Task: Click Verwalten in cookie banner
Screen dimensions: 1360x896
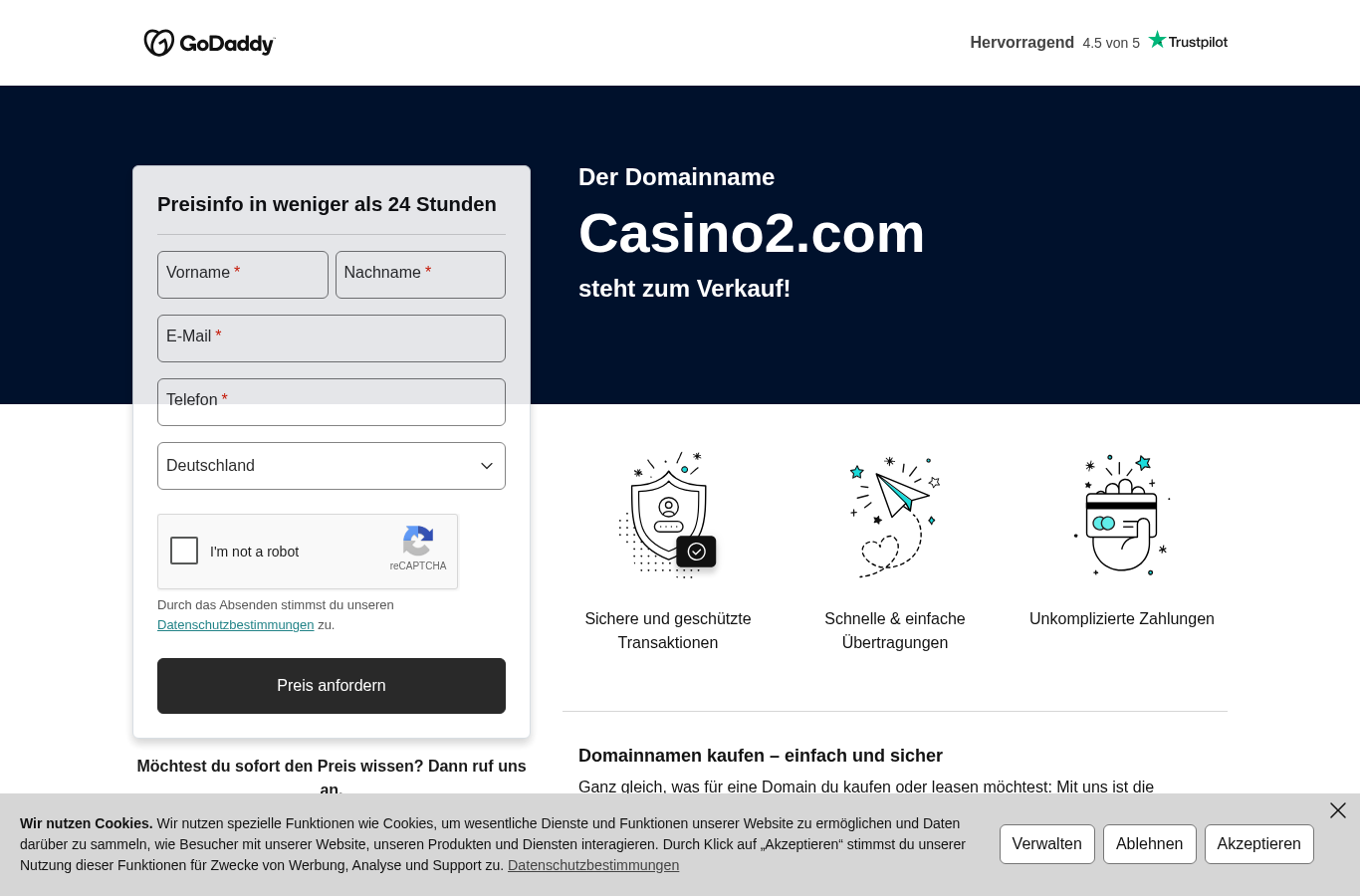Action: coord(1047,844)
